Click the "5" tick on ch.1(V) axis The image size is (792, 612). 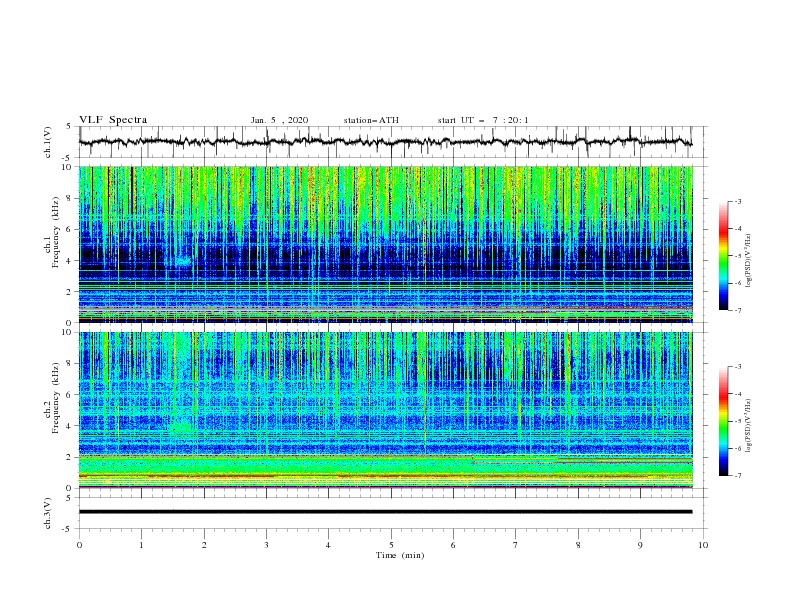tap(71, 126)
